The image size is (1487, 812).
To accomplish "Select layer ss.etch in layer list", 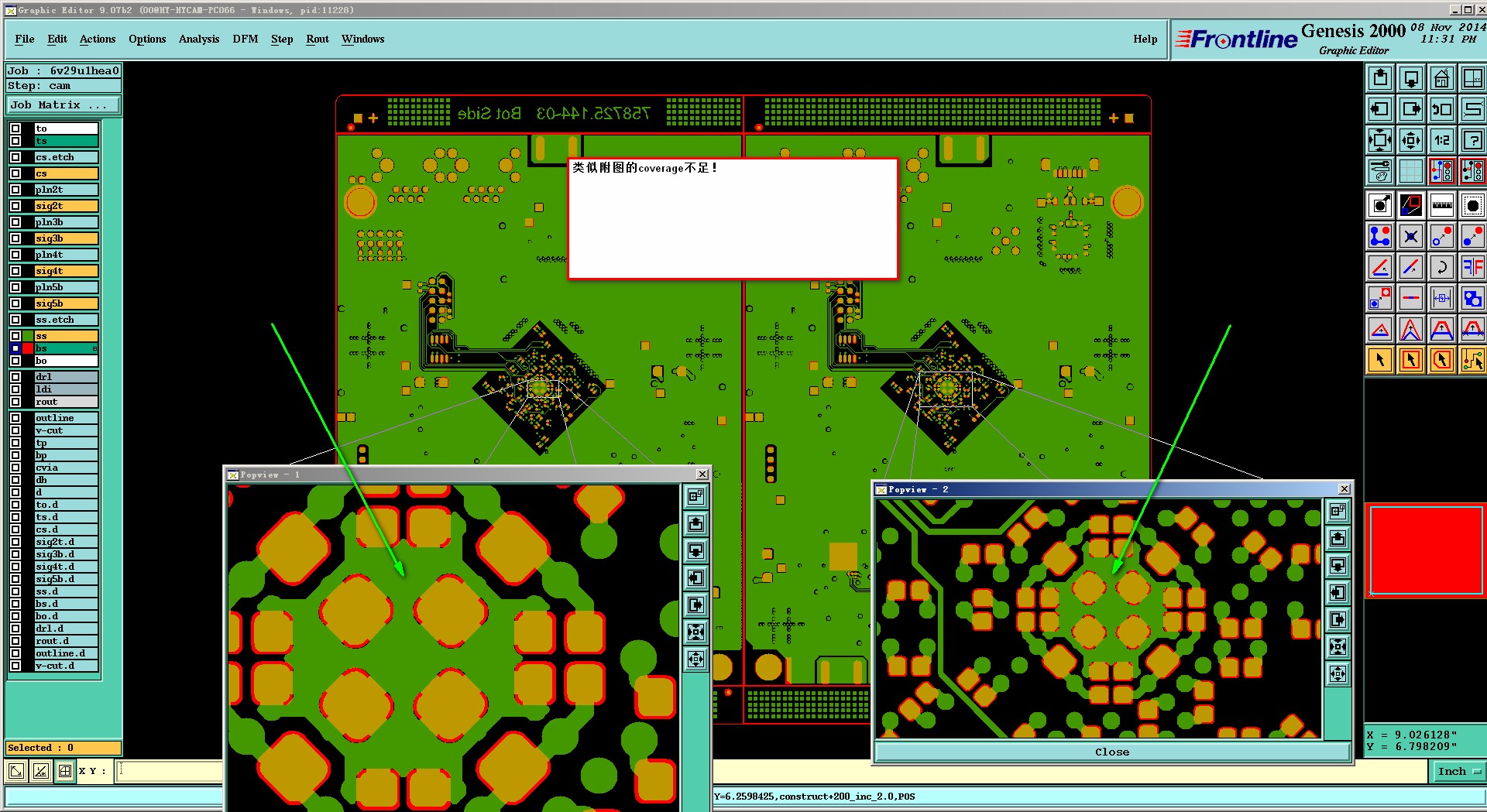I will point(67,320).
